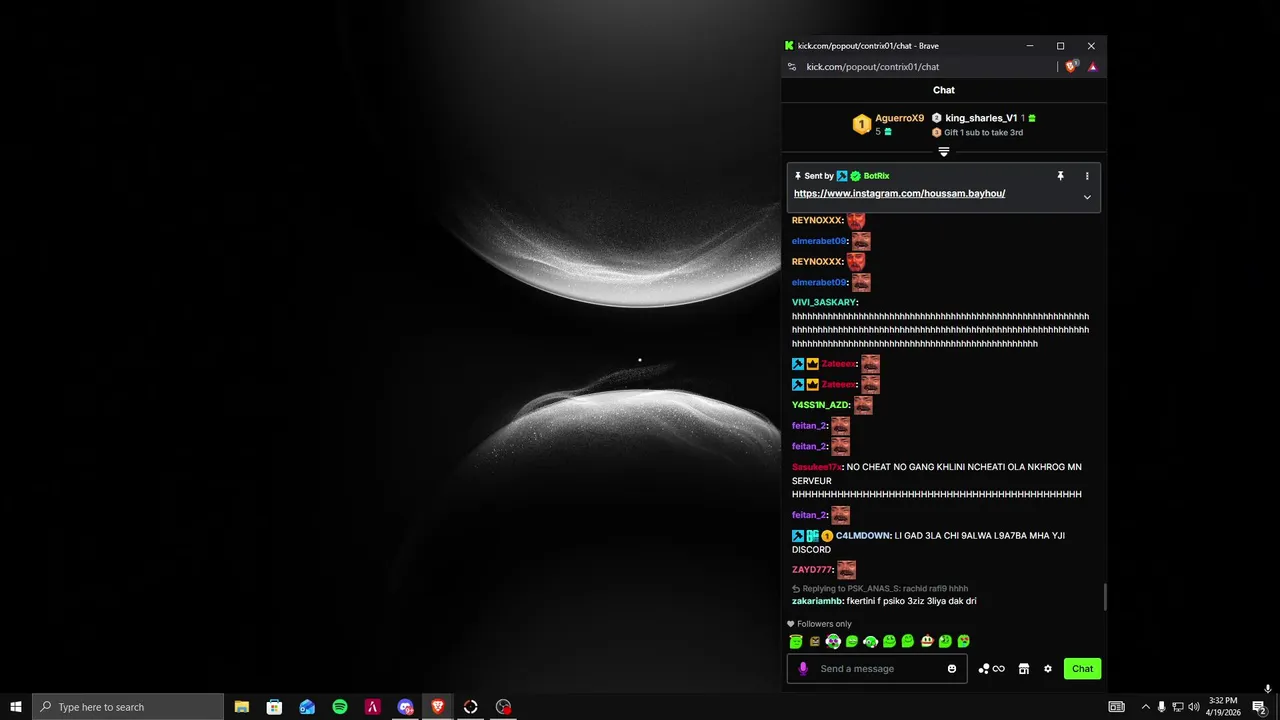
Task: Click Gift 1 sub to take 3rd
Action: (x=983, y=133)
